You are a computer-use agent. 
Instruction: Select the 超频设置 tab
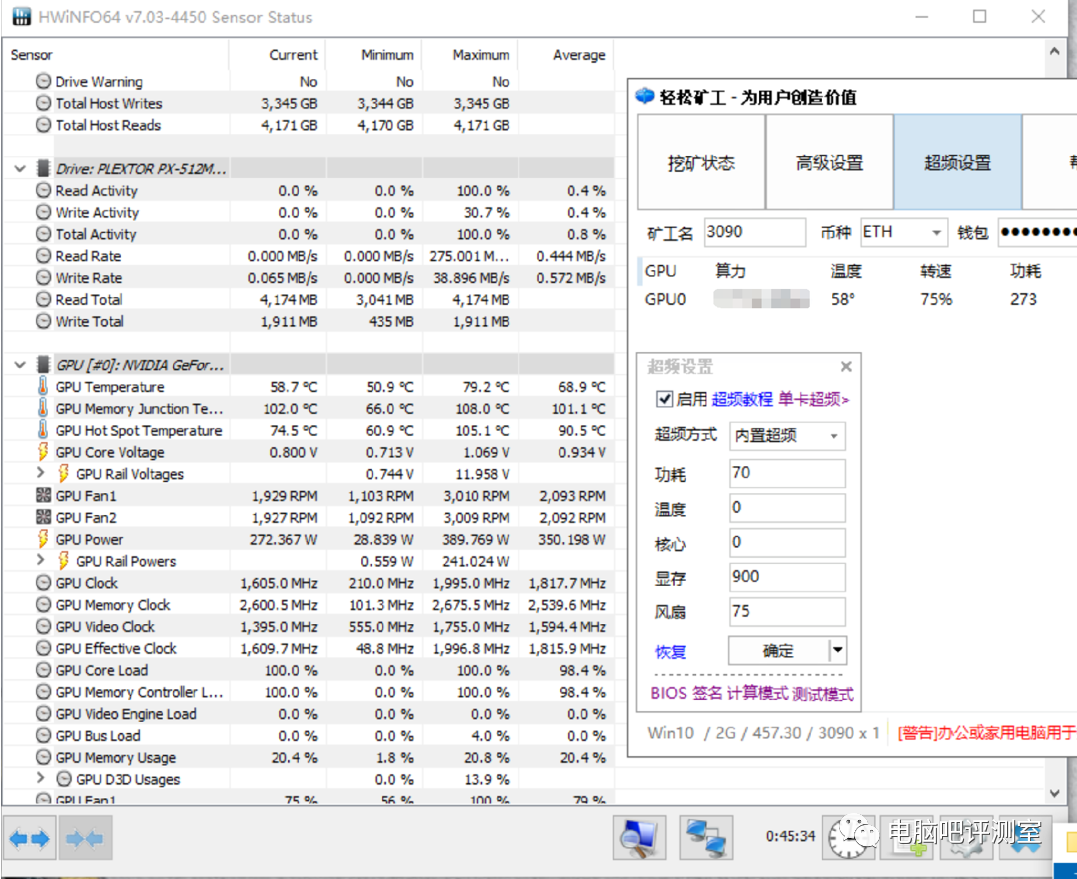tap(957, 162)
